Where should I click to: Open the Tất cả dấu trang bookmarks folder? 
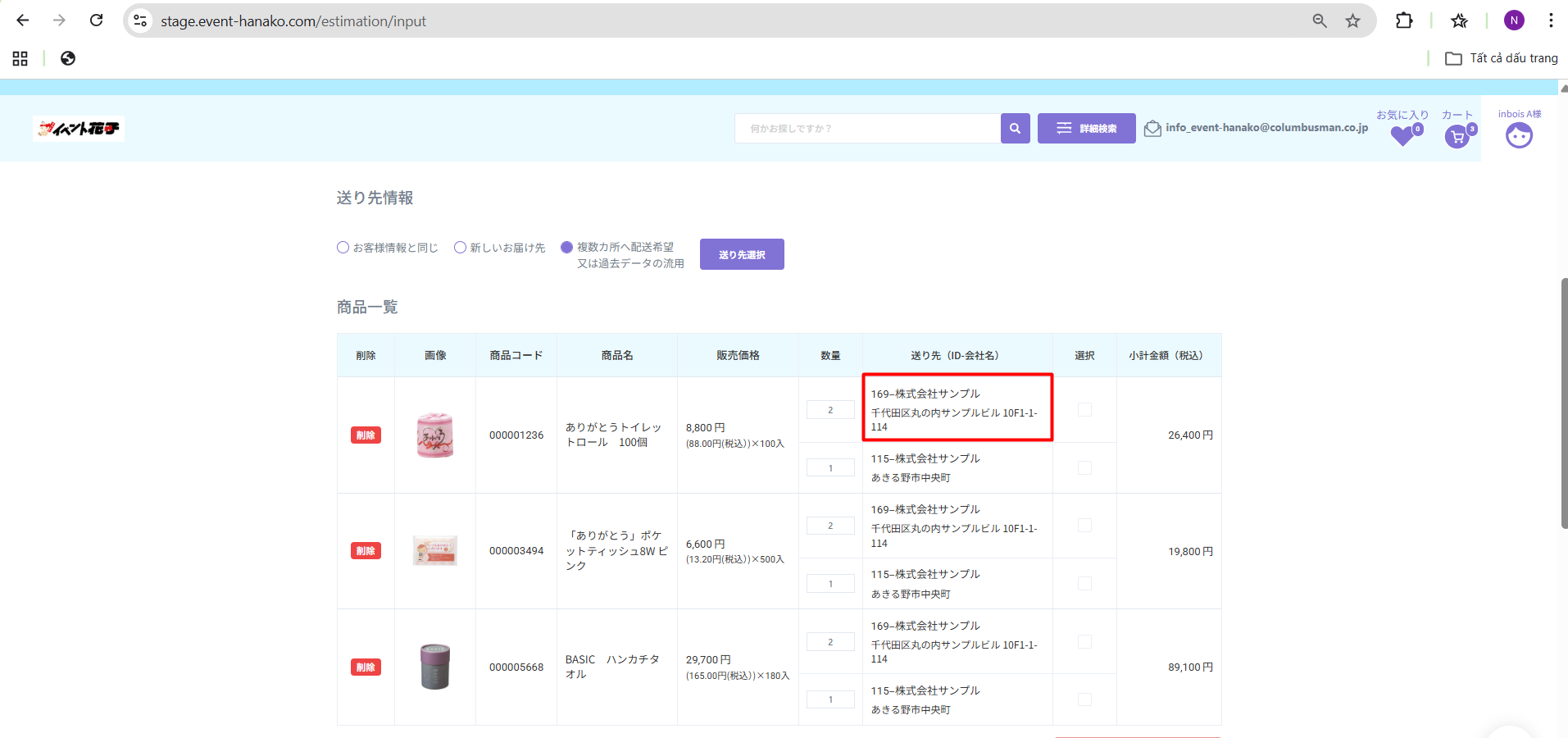point(1502,58)
